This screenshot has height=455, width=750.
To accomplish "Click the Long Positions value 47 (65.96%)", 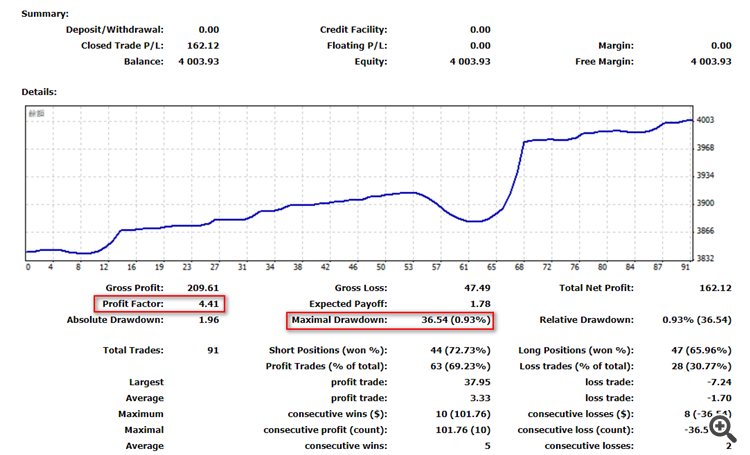I will pyautogui.click(x=701, y=350).
